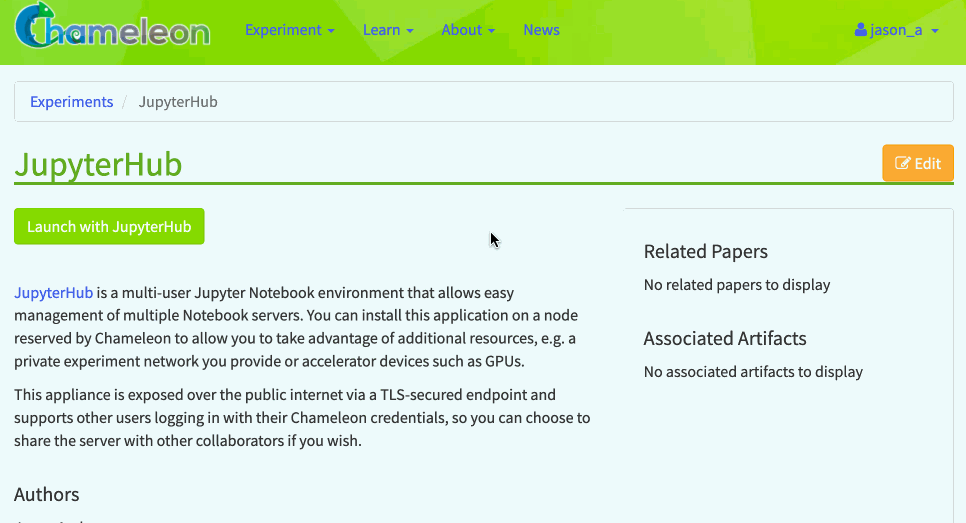The height and width of the screenshot is (523, 966).
Task: Open the Experiment dropdown menu
Action: pos(290,30)
